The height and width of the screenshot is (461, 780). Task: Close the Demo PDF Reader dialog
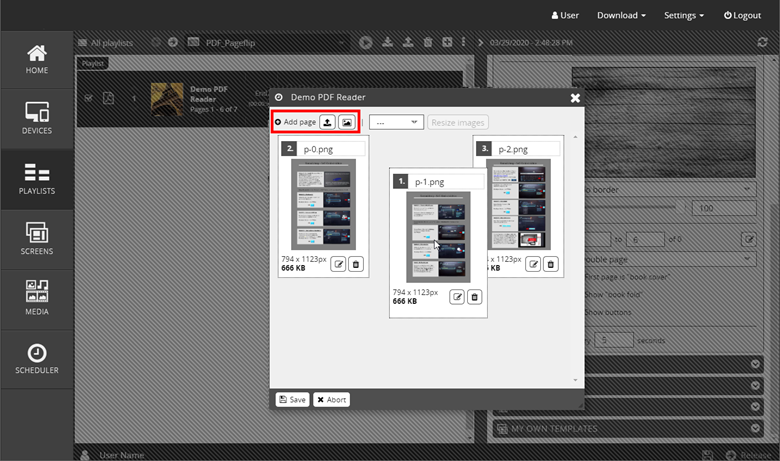575,97
